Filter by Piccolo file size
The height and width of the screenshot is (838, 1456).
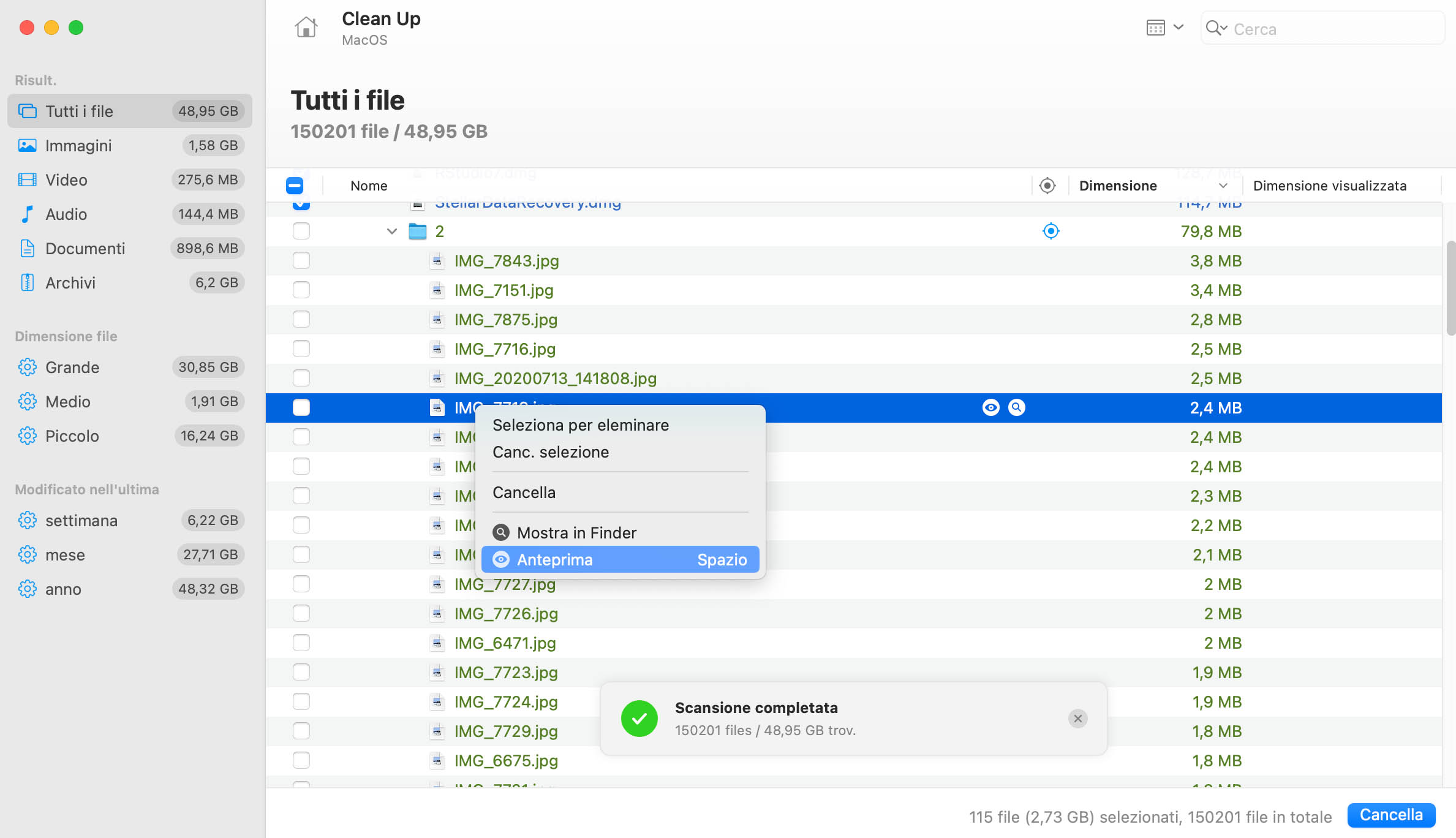[x=130, y=436]
